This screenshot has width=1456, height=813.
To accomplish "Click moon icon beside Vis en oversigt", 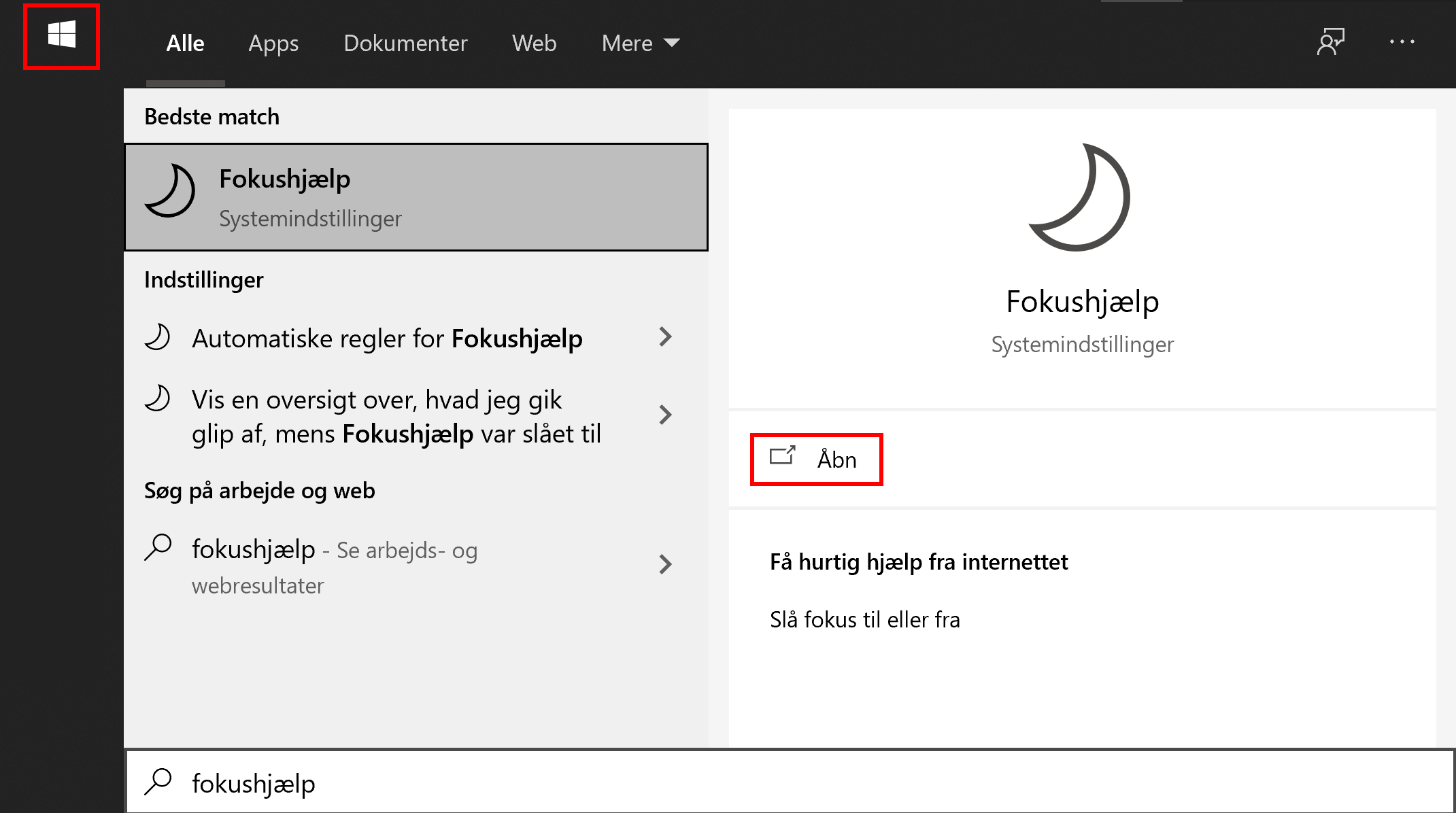I will 158,399.
